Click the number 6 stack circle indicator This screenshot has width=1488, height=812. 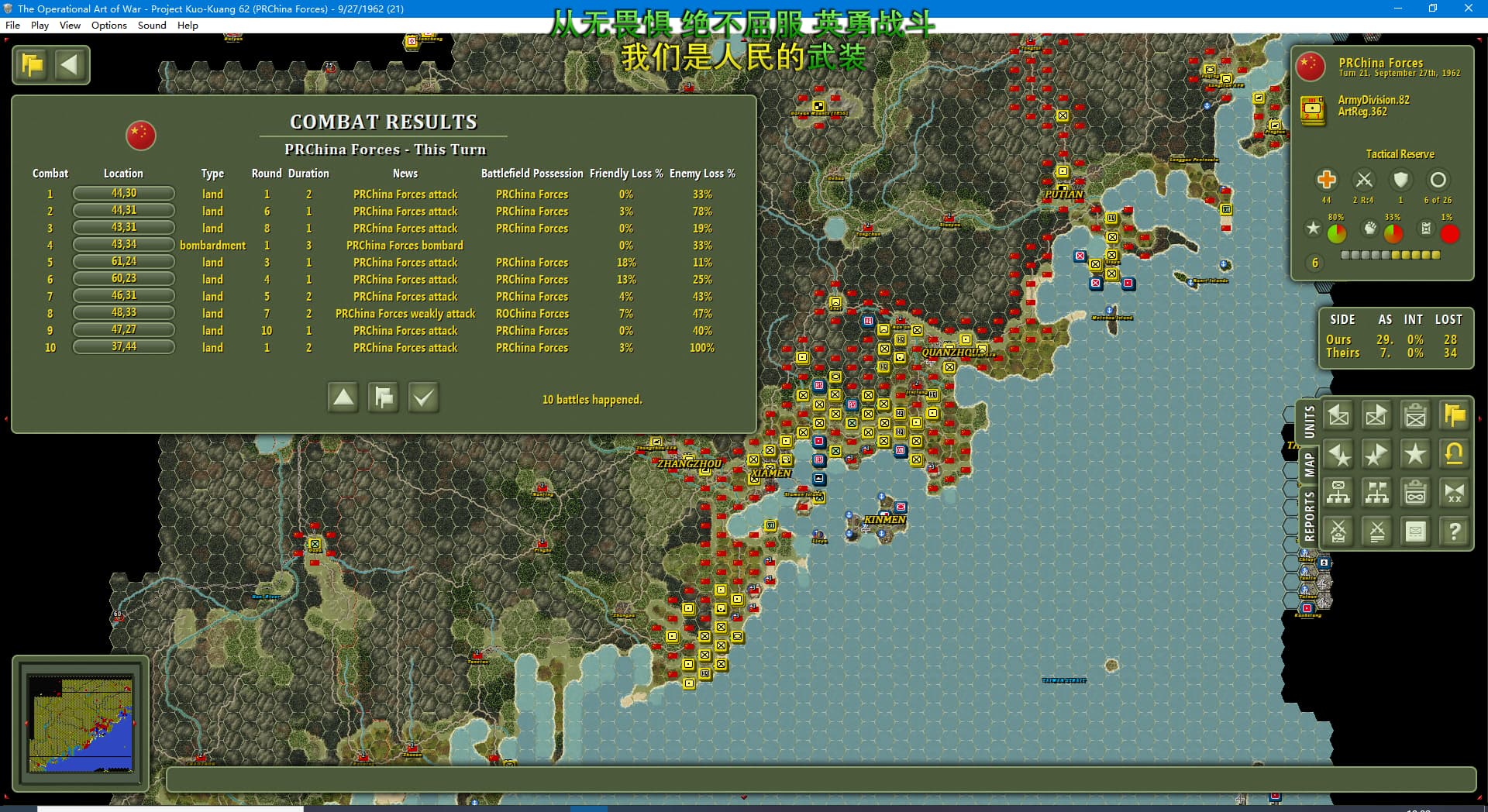click(1314, 263)
